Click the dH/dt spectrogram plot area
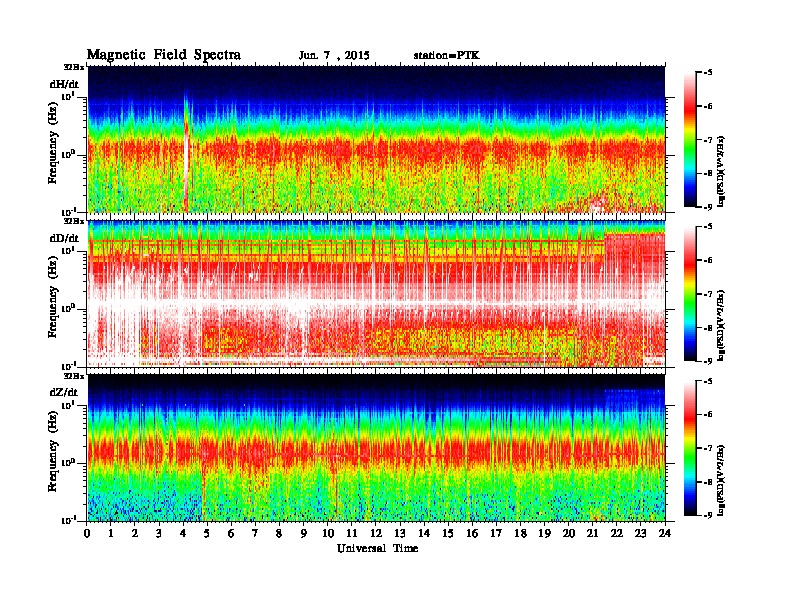Screen dimensions: 792x612 coord(376,139)
